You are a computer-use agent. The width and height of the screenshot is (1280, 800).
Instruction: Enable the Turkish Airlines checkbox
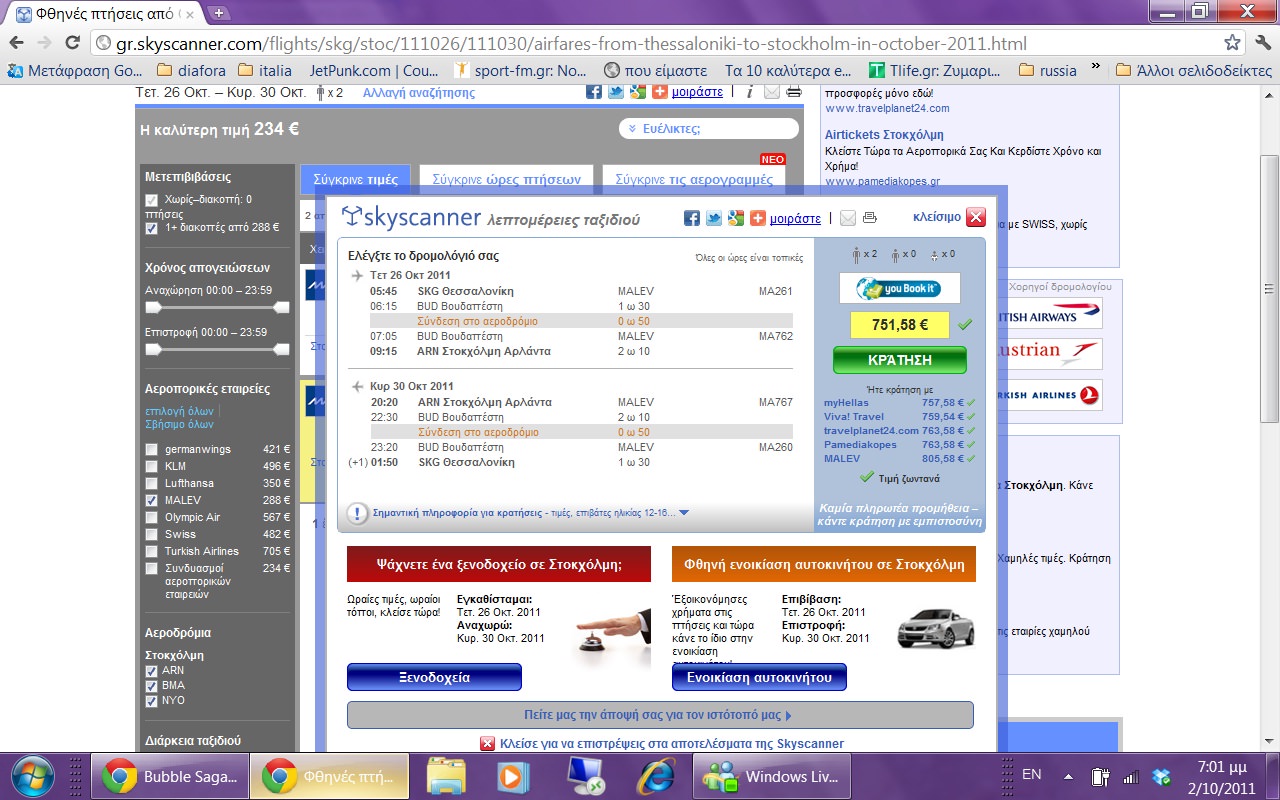coord(152,552)
